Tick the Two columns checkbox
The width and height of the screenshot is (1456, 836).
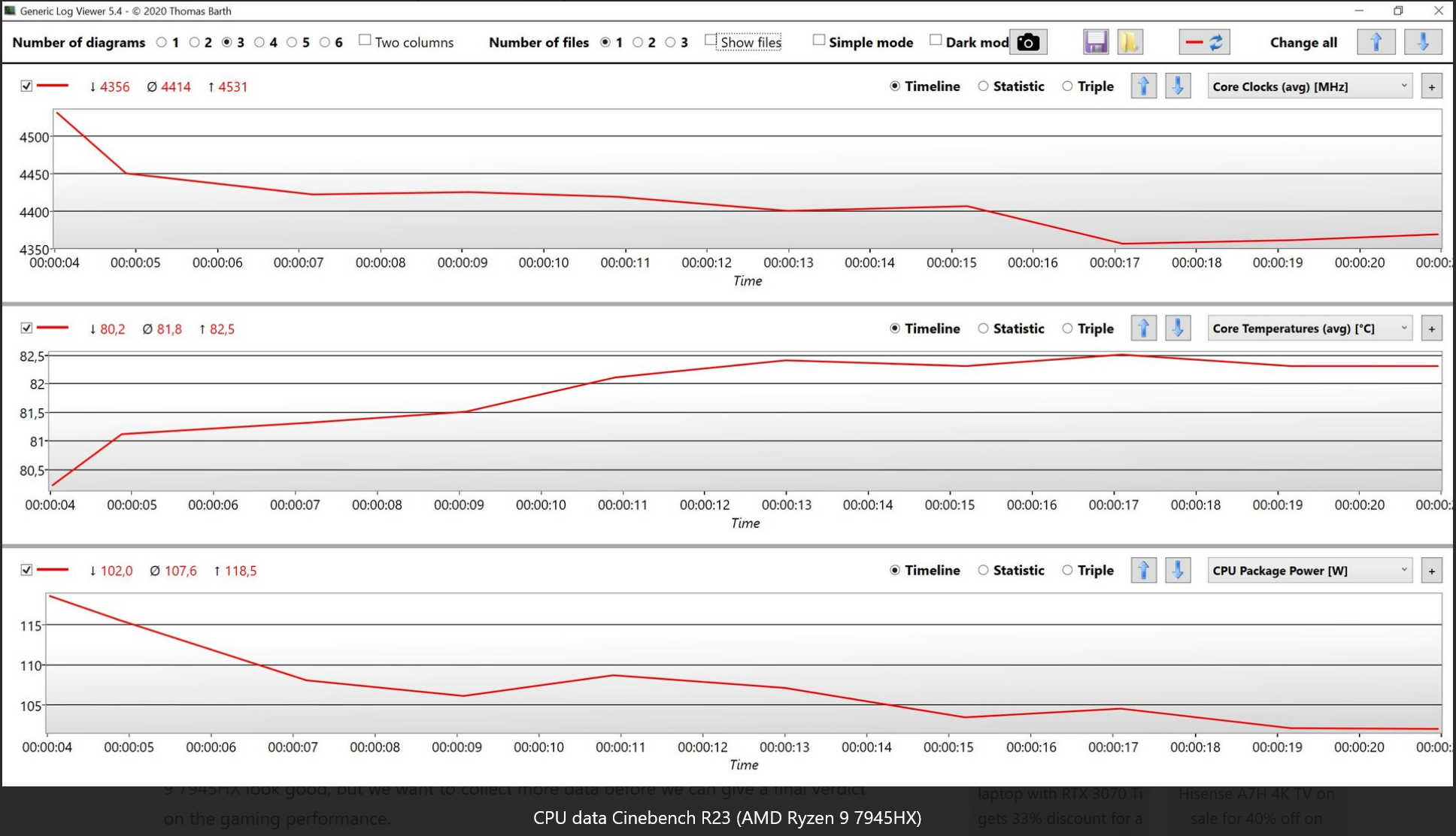365,41
